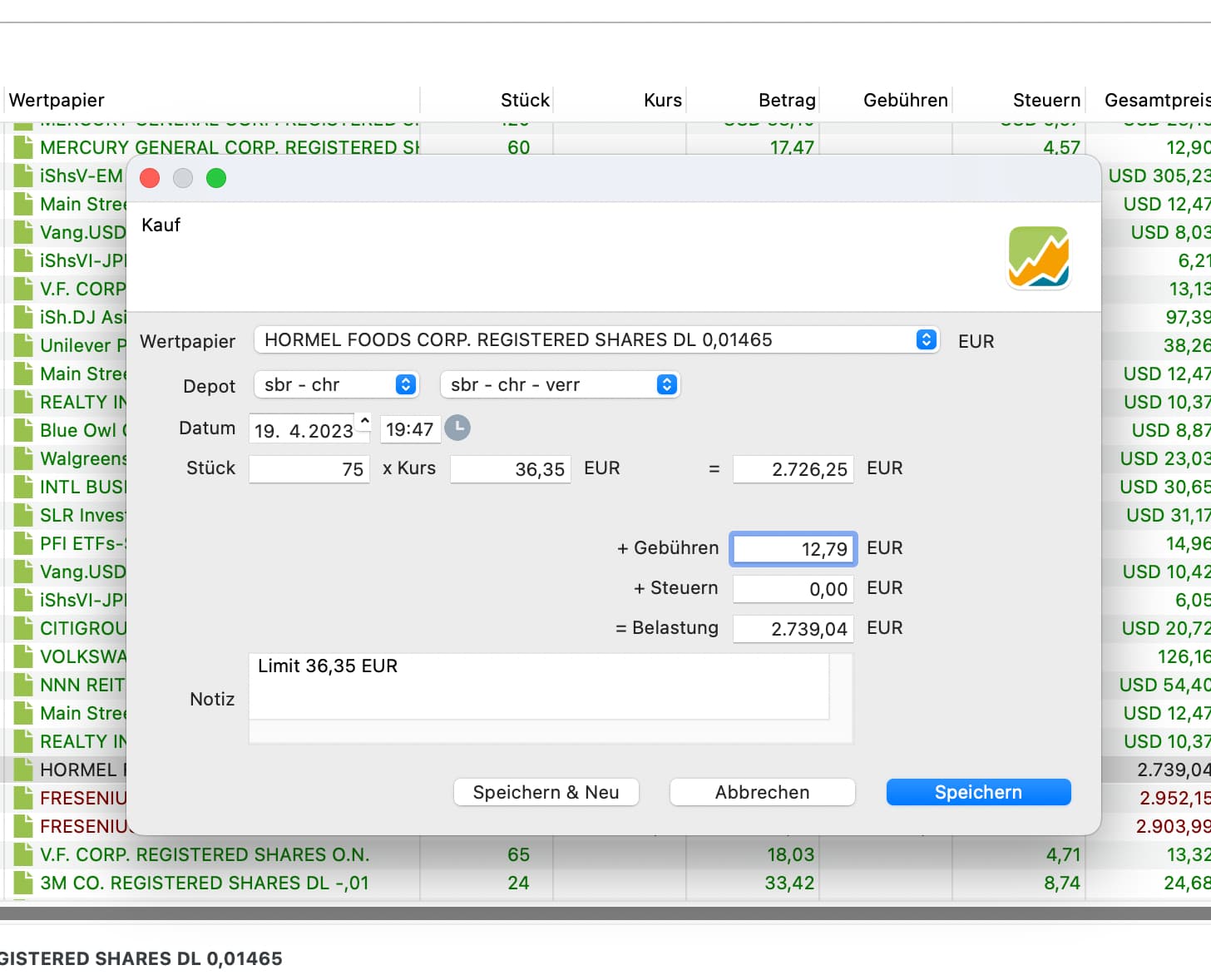Click the Stück value 24 in the 3M row
This screenshot has width=1211, height=980.
pos(518,883)
